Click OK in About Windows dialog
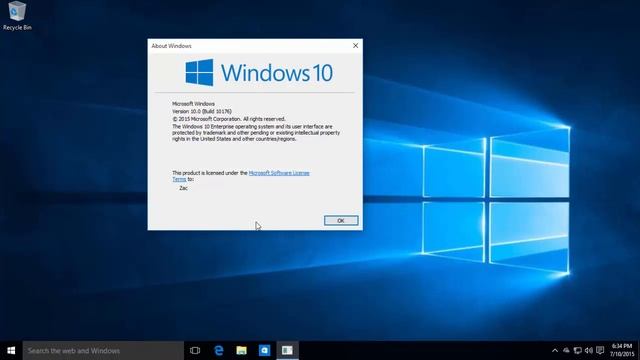The height and width of the screenshot is (360, 640). [341, 220]
